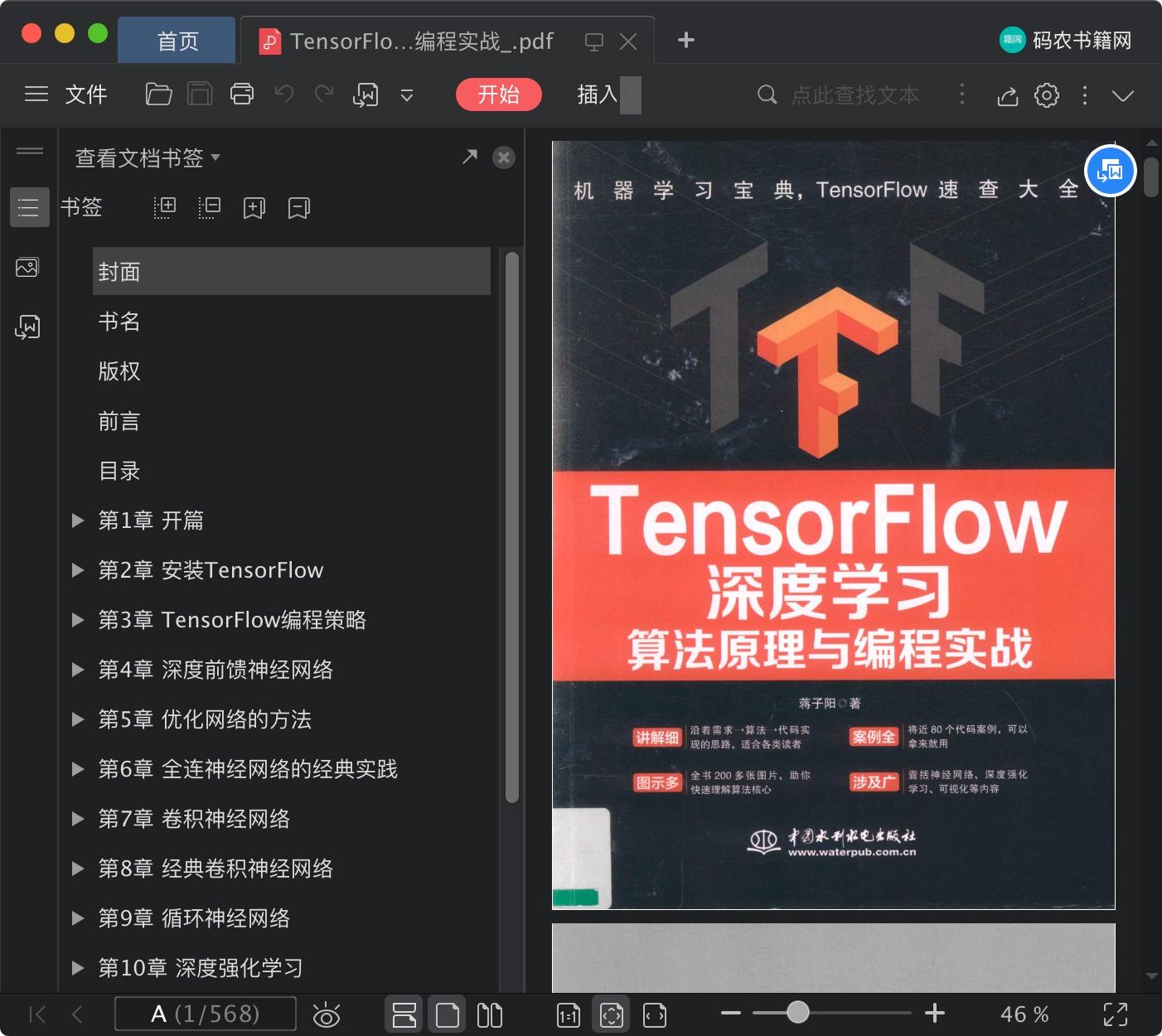Click the bookmark panel scrollbar
1162x1036 pixels.
pyautogui.click(x=512, y=527)
